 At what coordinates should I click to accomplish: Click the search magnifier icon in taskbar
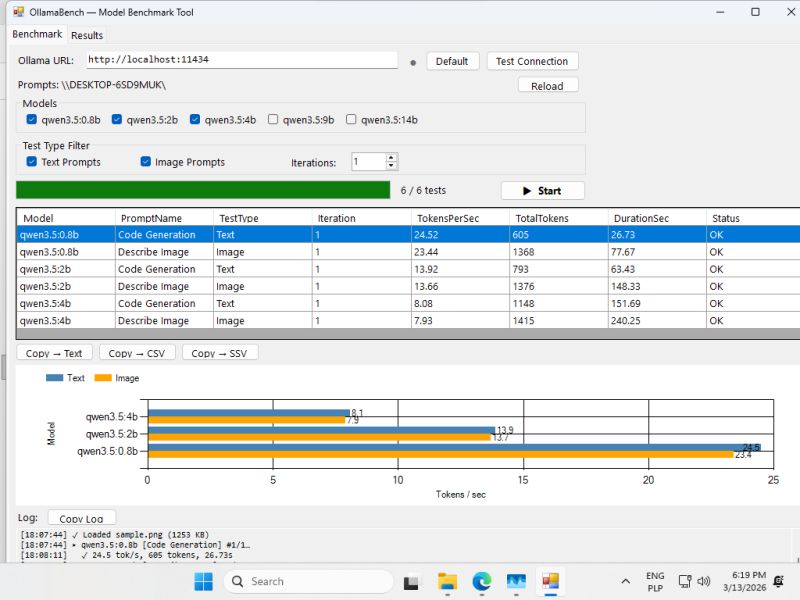237,581
